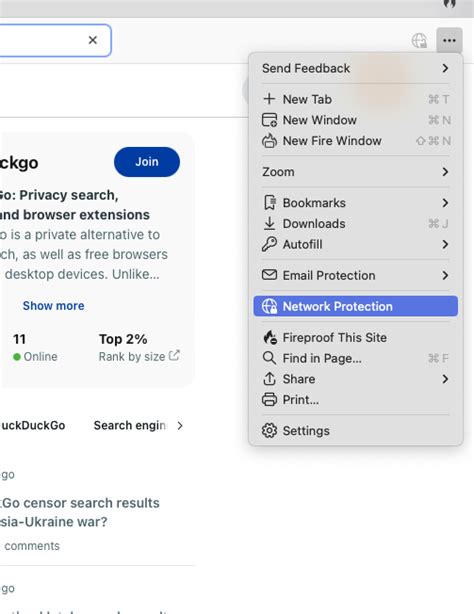474x614 pixels.
Task: Choose New Window from the menu
Action: (x=355, y=120)
